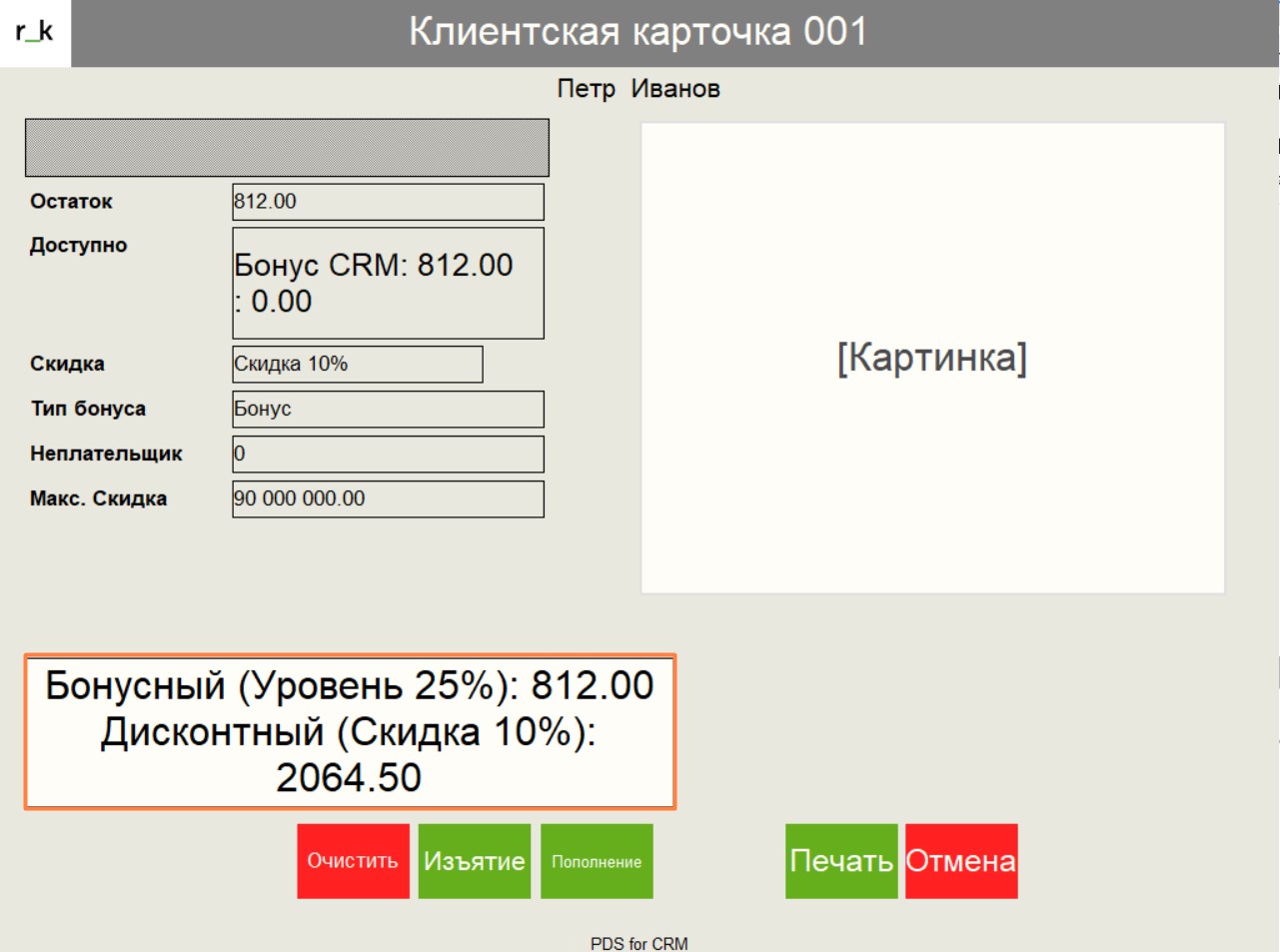Click the Остаток label
The height and width of the screenshot is (952, 1280).
click(71, 202)
